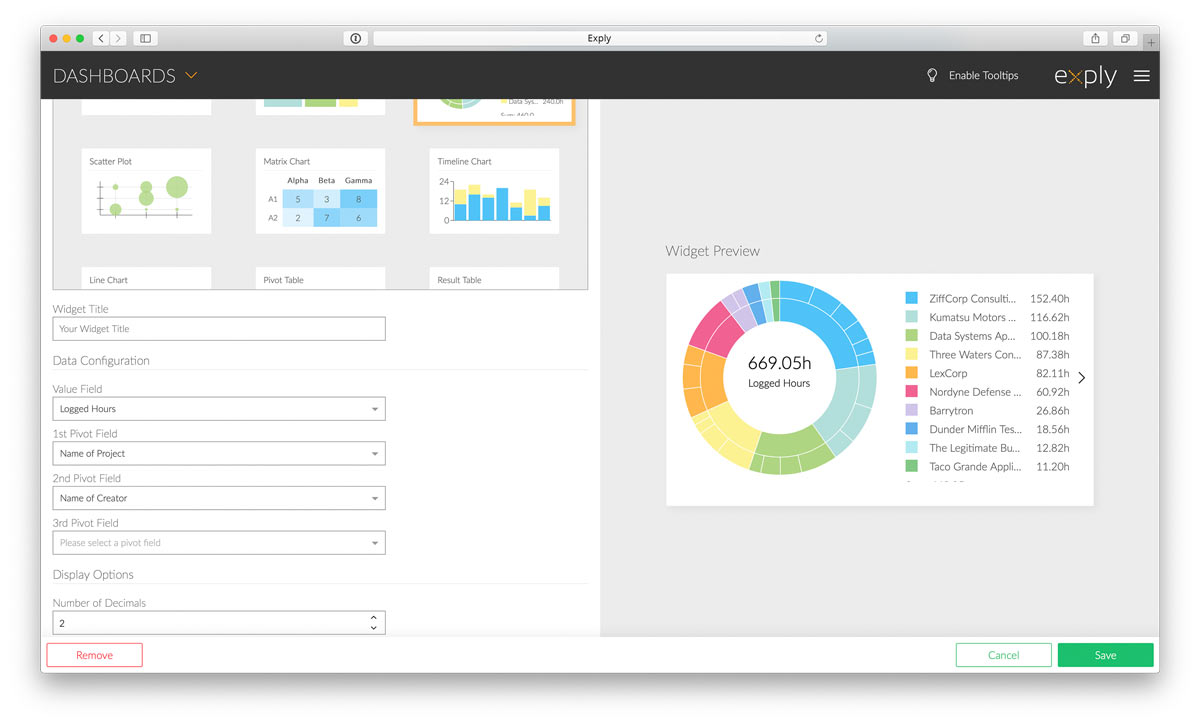
Task: Open the 1st Pivot Field dropdown
Action: tap(219, 453)
